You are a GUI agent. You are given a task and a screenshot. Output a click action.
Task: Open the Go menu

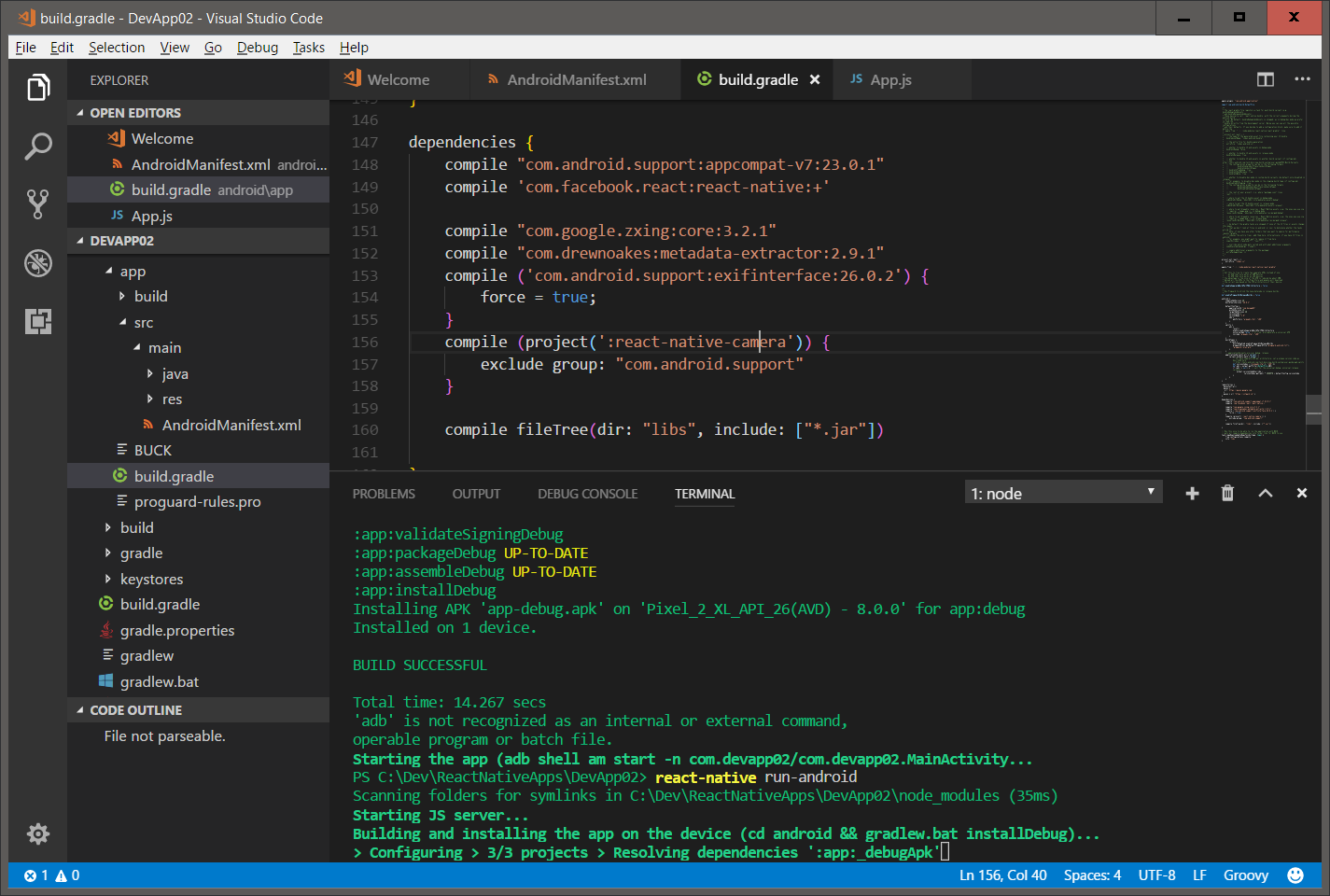(213, 48)
